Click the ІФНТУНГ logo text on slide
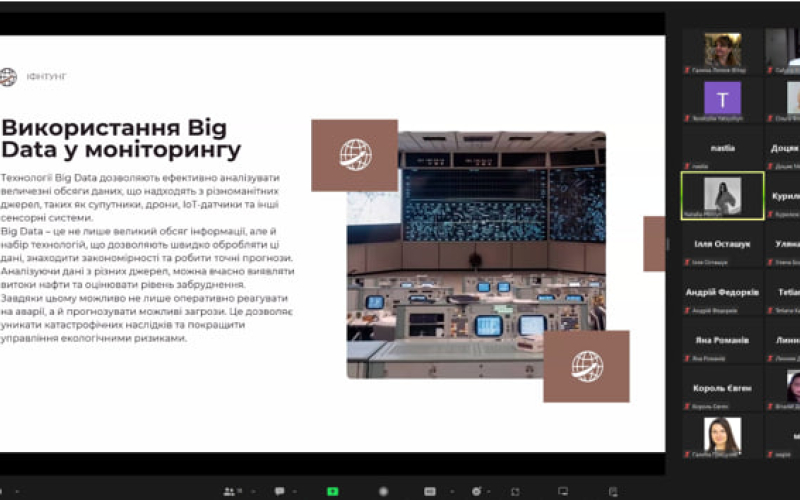This screenshot has width=800, height=500. point(46,77)
